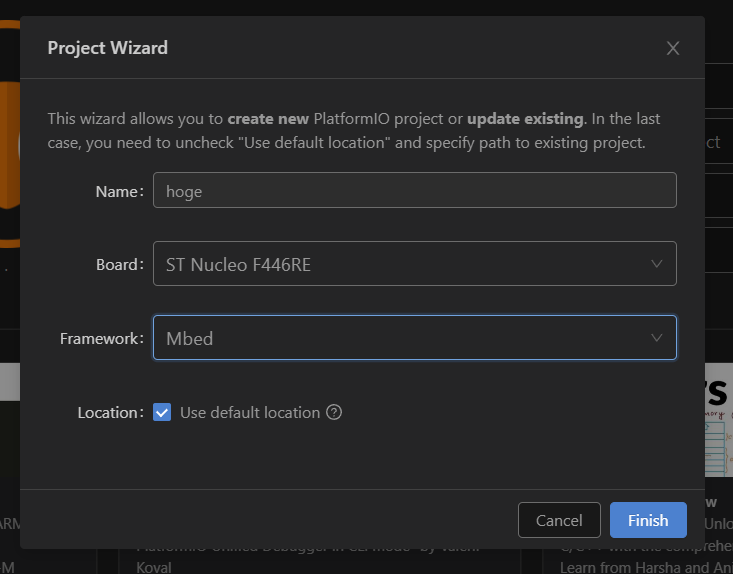Cancel the project wizard

(x=559, y=520)
